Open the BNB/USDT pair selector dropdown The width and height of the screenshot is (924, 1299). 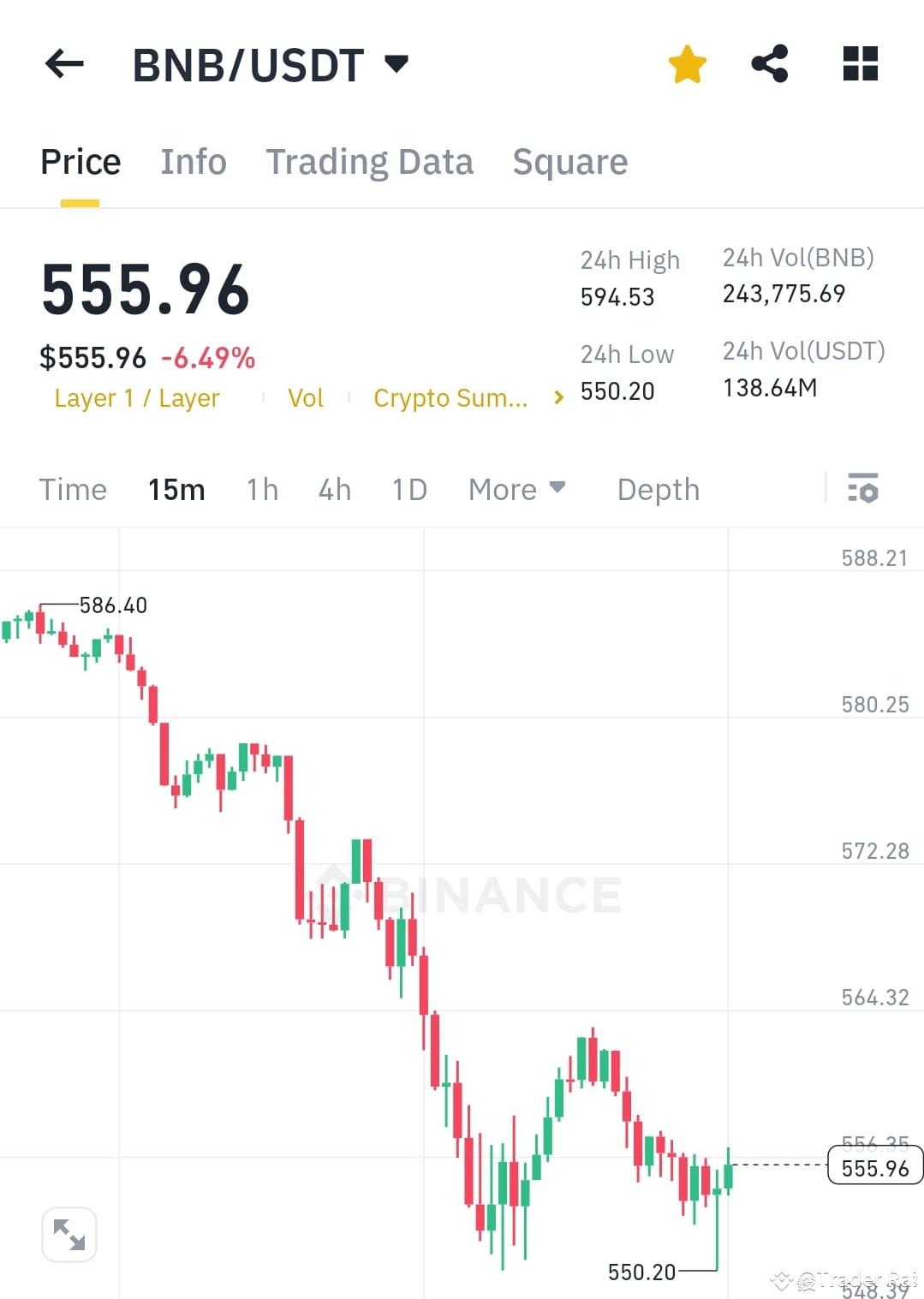pyautogui.click(x=396, y=62)
